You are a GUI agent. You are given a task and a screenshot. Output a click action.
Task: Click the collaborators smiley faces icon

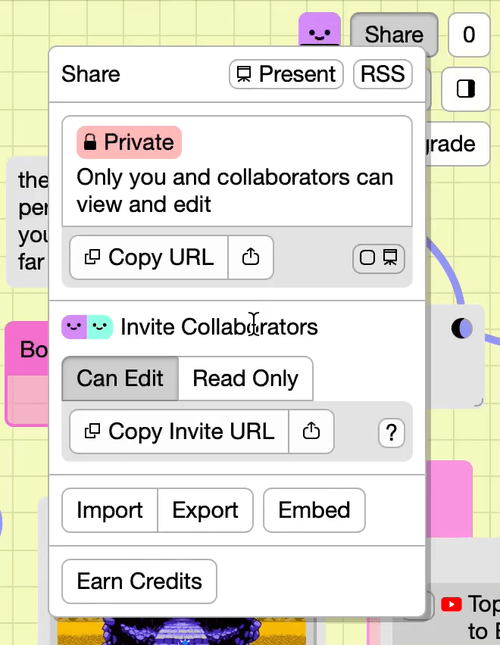pos(87,327)
